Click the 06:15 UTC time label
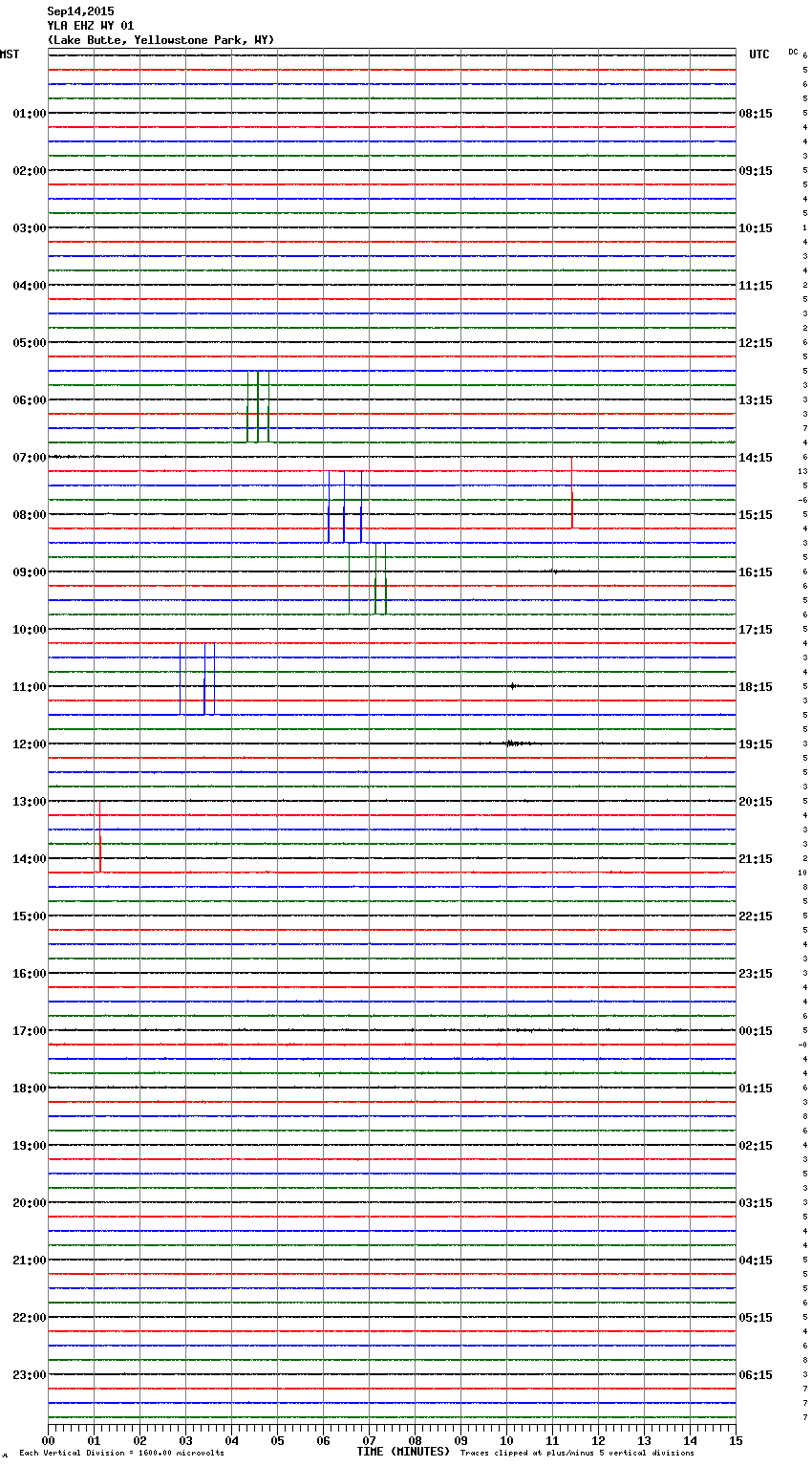Screen dimensions: 812x1466 tap(756, 1375)
